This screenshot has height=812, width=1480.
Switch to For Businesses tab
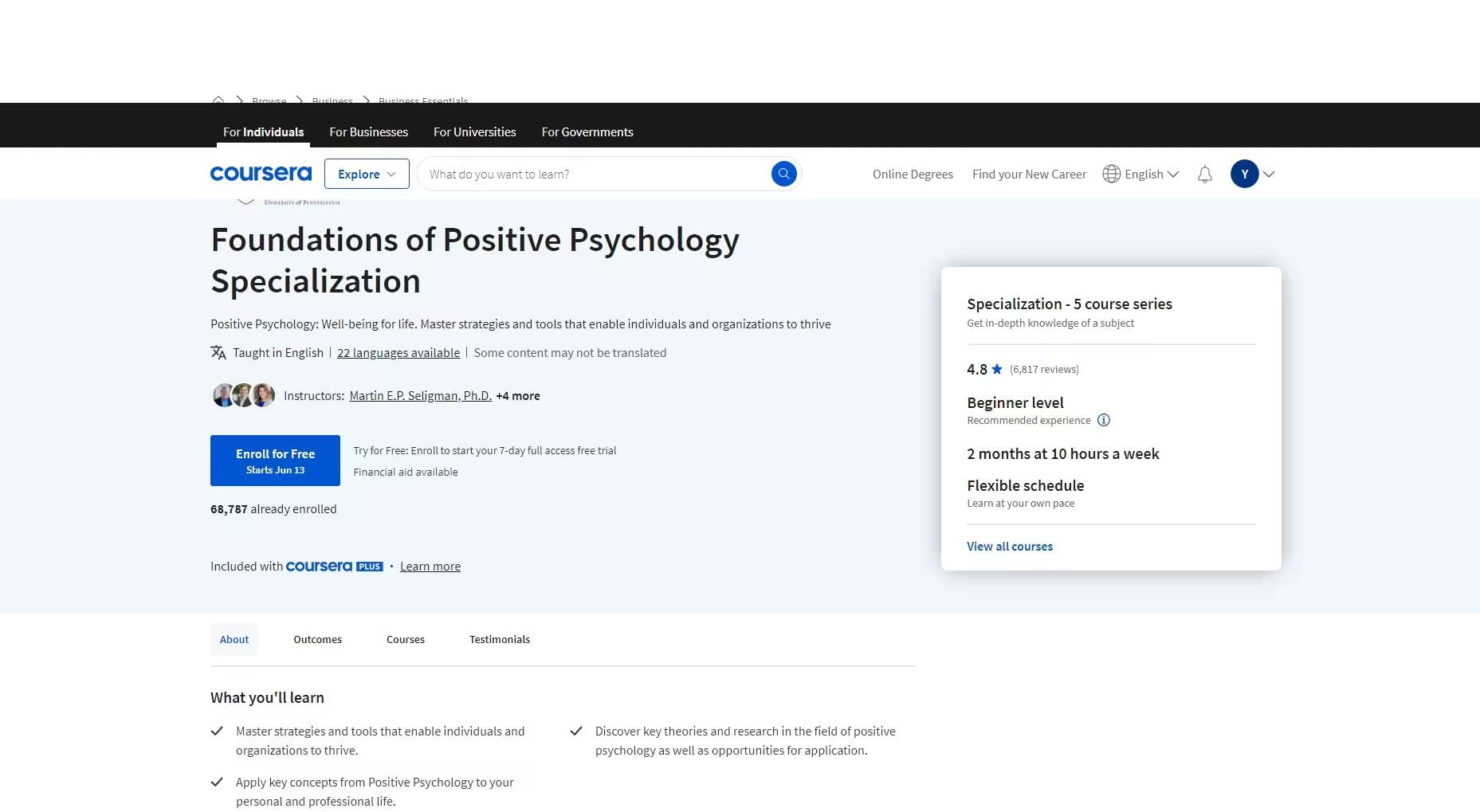coord(368,132)
